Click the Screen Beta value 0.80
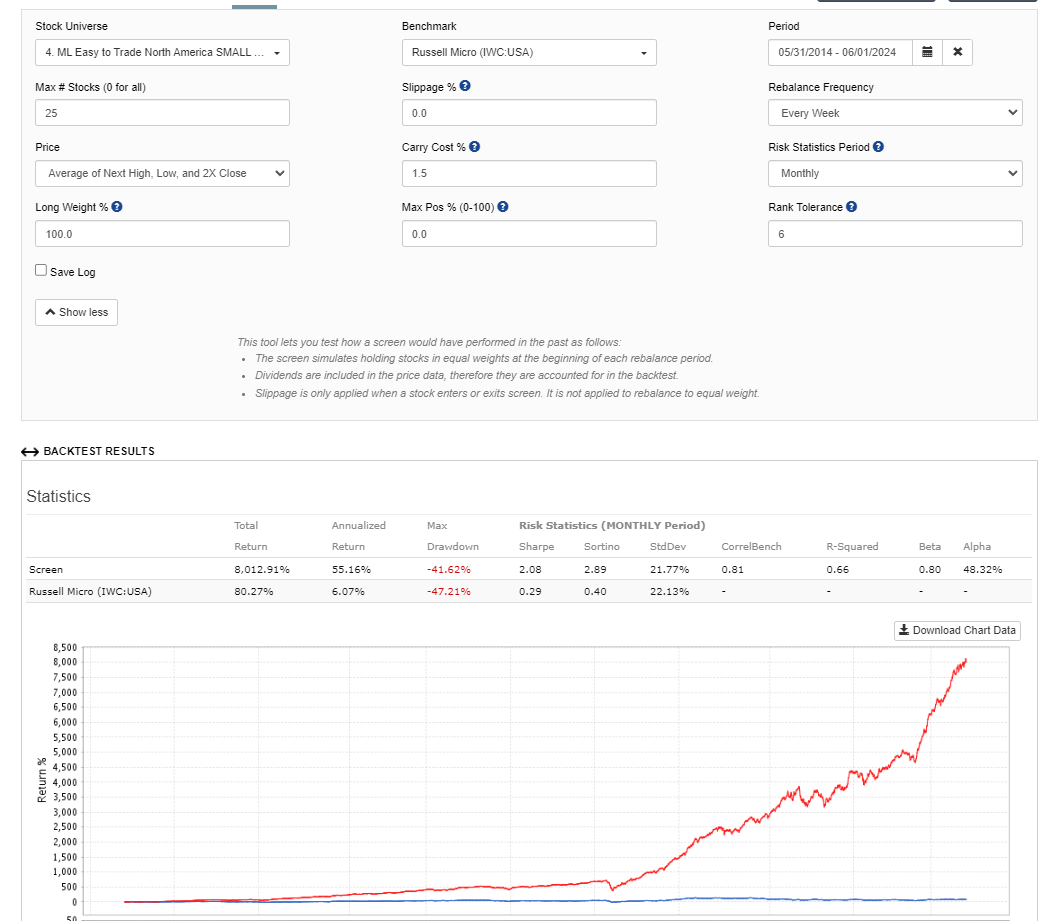Image resolution: width=1046 pixels, height=921 pixels. 930,570
